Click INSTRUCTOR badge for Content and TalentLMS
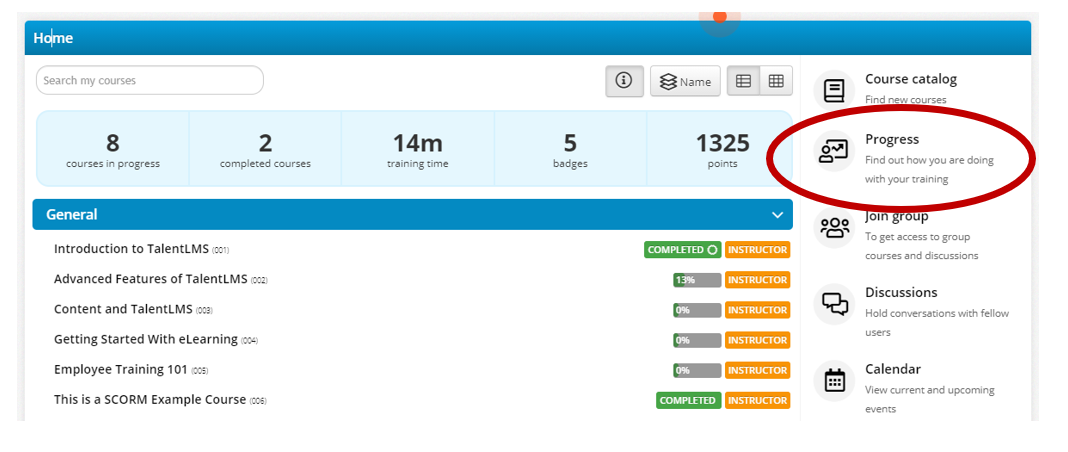Viewport: 1068px width, 452px height. [757, 310]
